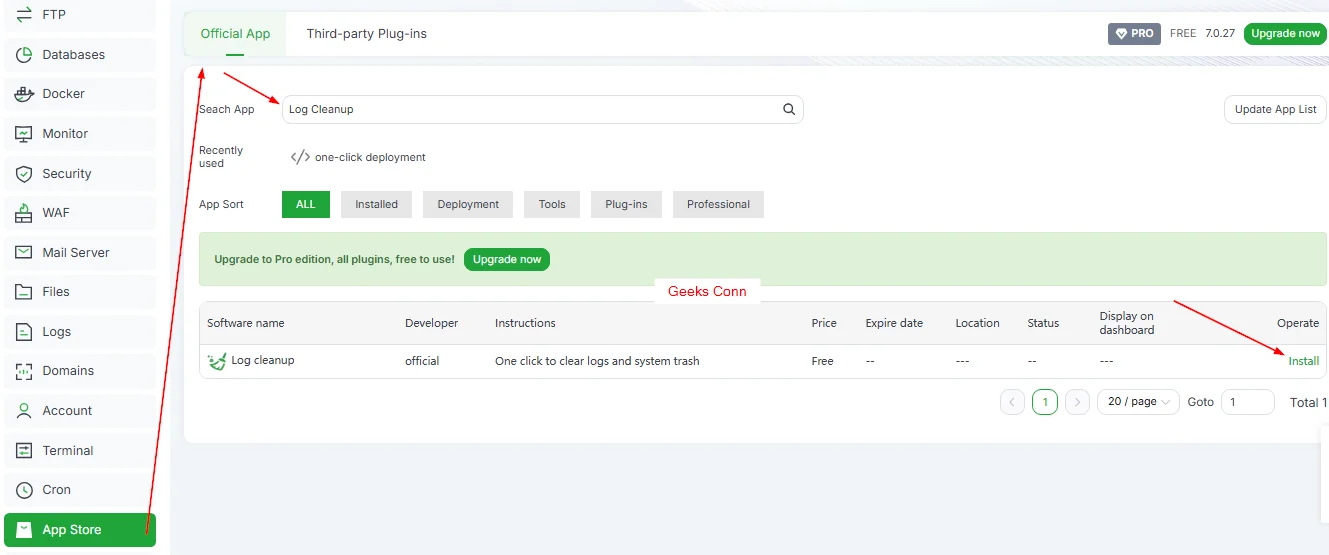Click the WAF firewall icon
The image size is (1329, 555).
(x=24, y=213)
